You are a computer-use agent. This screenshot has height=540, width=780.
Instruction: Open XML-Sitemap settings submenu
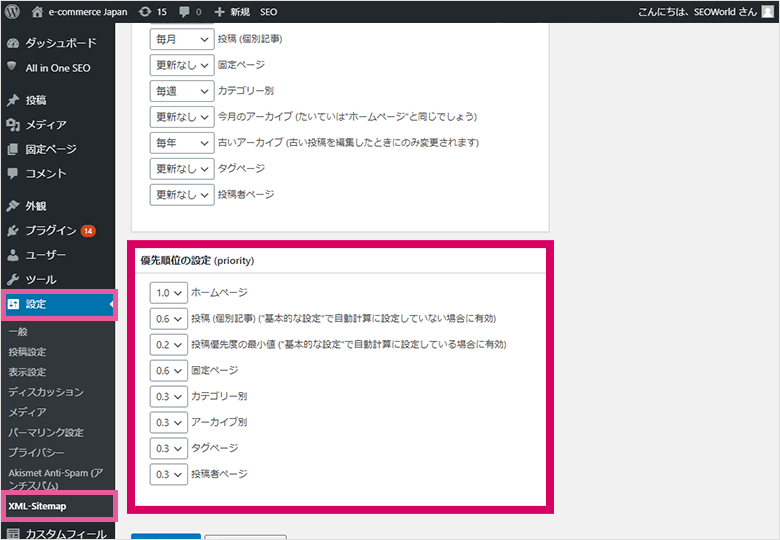tap(37, 506)
